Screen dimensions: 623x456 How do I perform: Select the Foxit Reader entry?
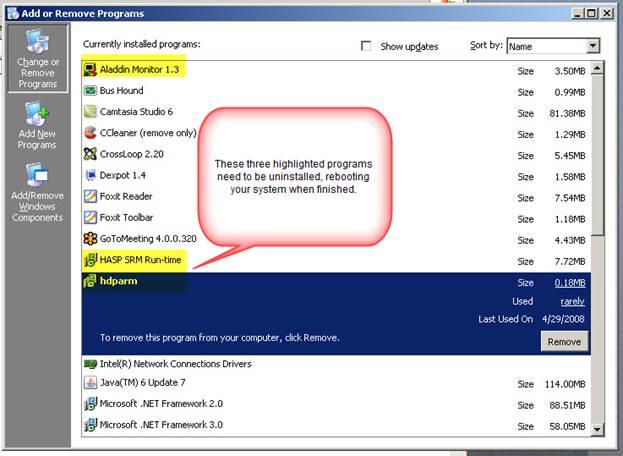(336, 197)
